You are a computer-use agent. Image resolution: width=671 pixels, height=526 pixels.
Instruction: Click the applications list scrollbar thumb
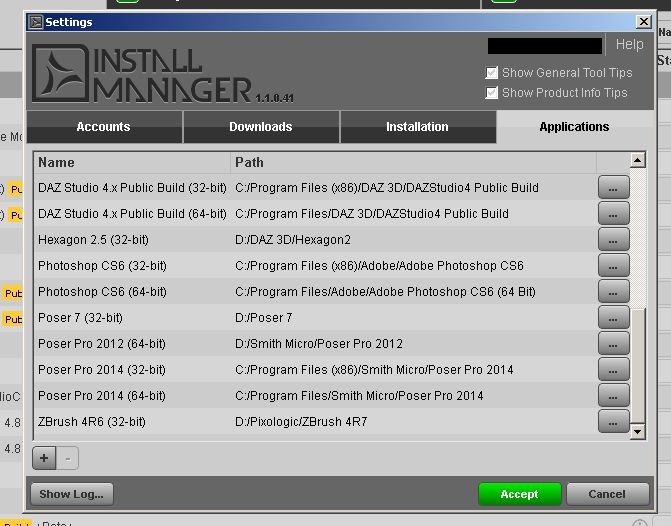[638, 366]
